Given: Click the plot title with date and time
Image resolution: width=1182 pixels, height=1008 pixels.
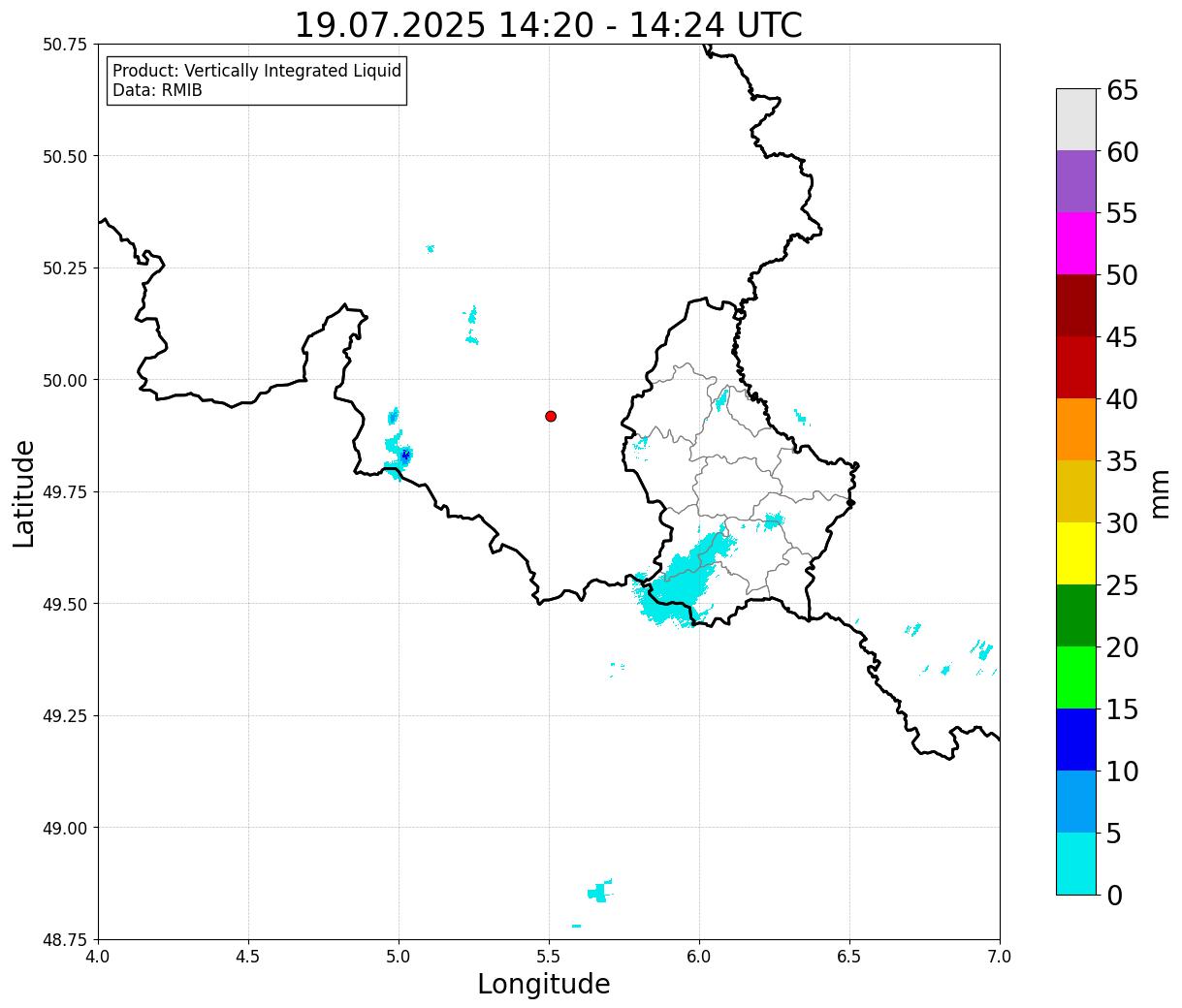Looking at the screenshot, I should pos(549,24).
